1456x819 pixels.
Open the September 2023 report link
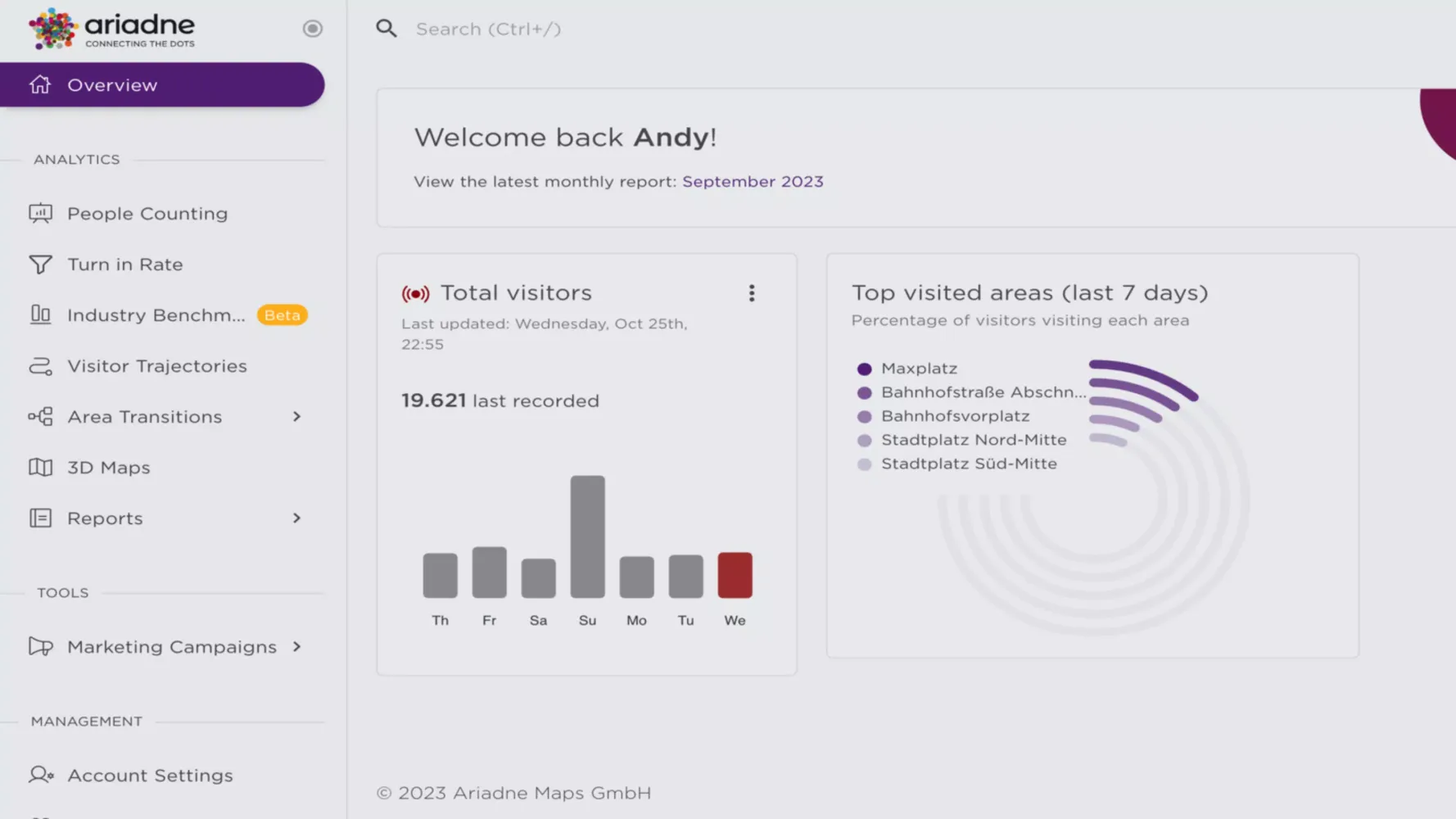pyautogui.click(x=752, y=182)
